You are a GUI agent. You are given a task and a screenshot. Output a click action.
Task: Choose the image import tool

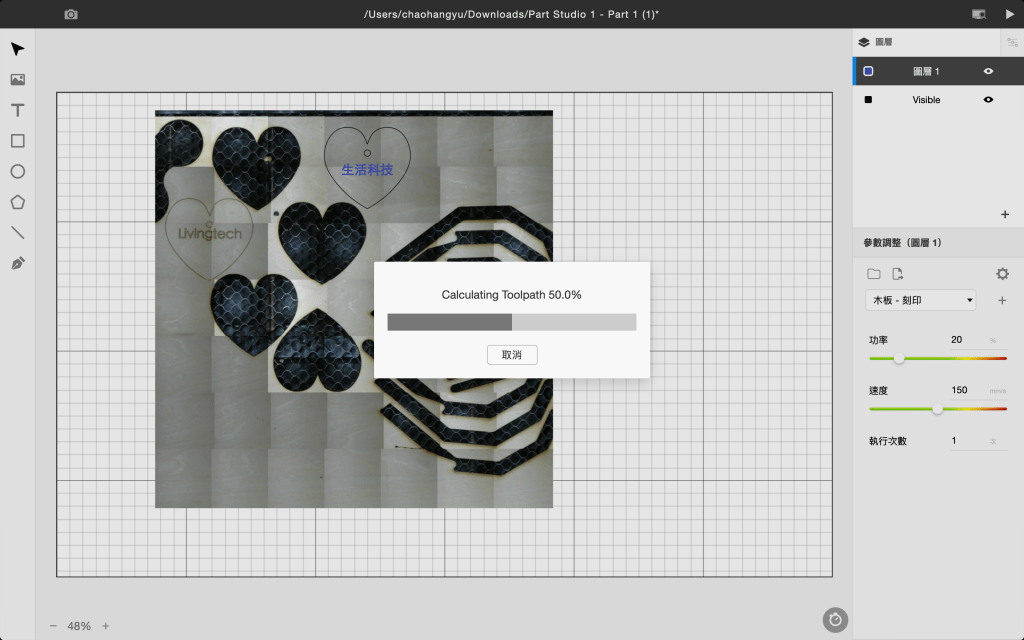click(17, 80)
